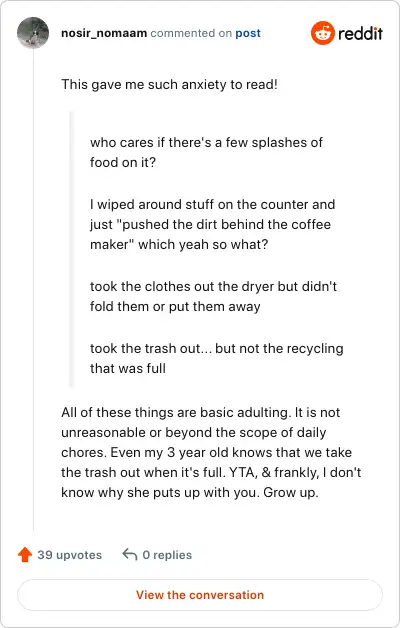Click the Reddit Snoo logo icon
This screenshot has height=628, width=400.
[323, 33]
